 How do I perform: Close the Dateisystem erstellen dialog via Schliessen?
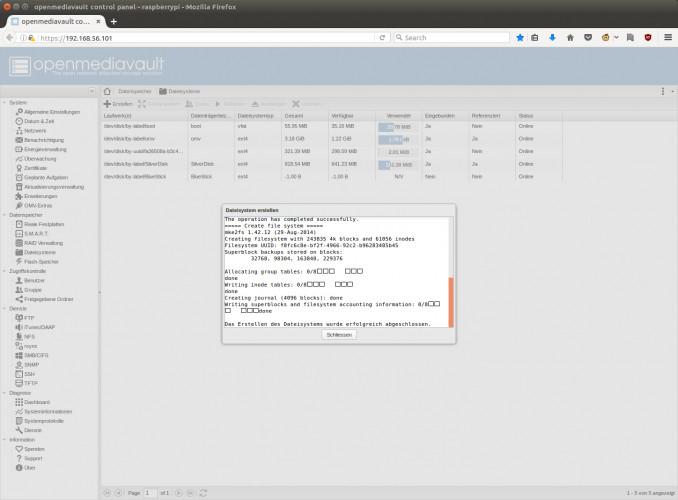pos(339,335)
